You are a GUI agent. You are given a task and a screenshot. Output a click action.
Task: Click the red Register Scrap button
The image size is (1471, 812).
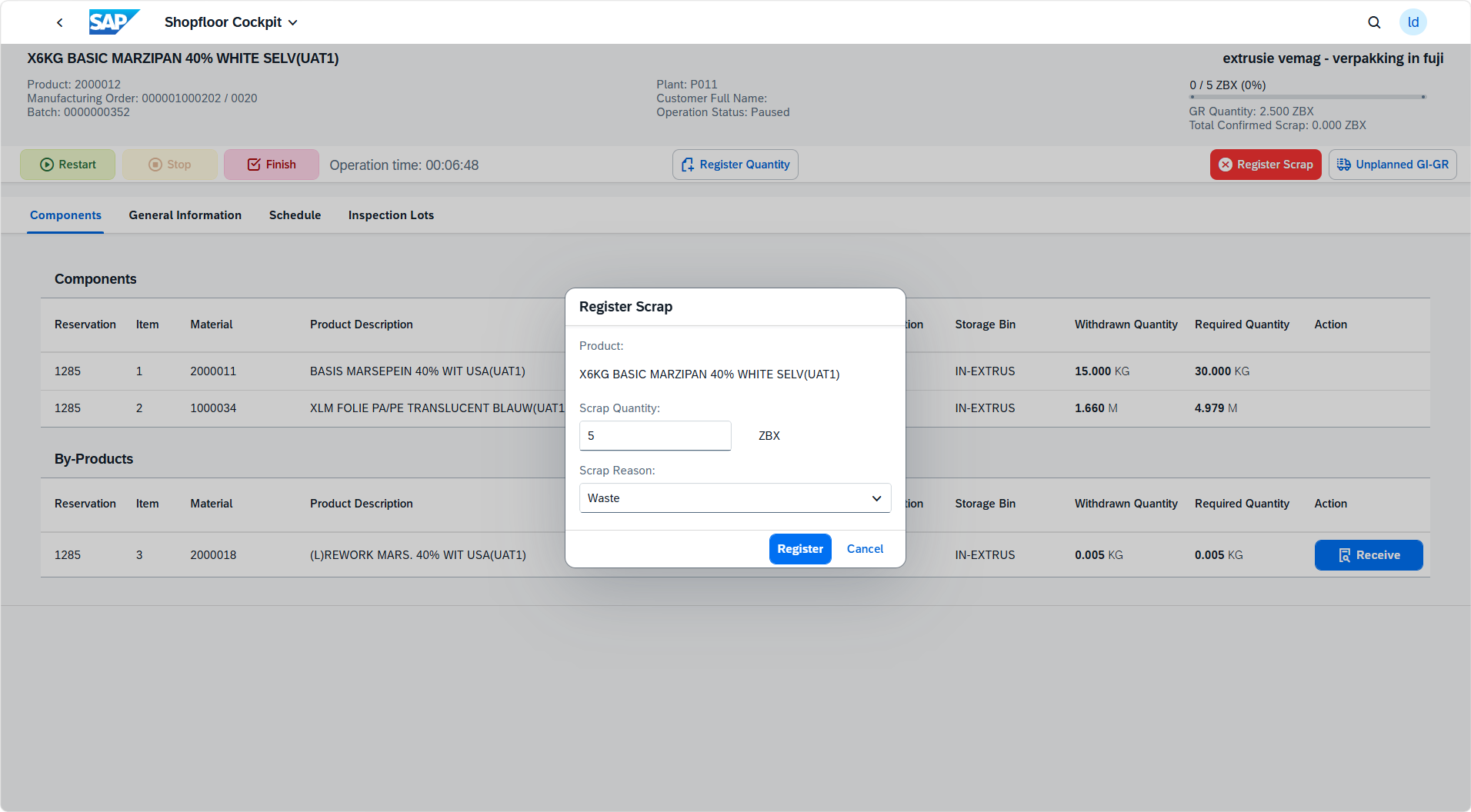(x=1266, y=165)
